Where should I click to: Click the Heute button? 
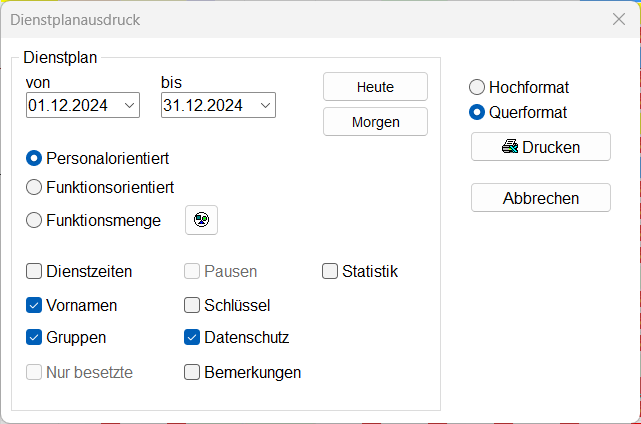point(375,87)
